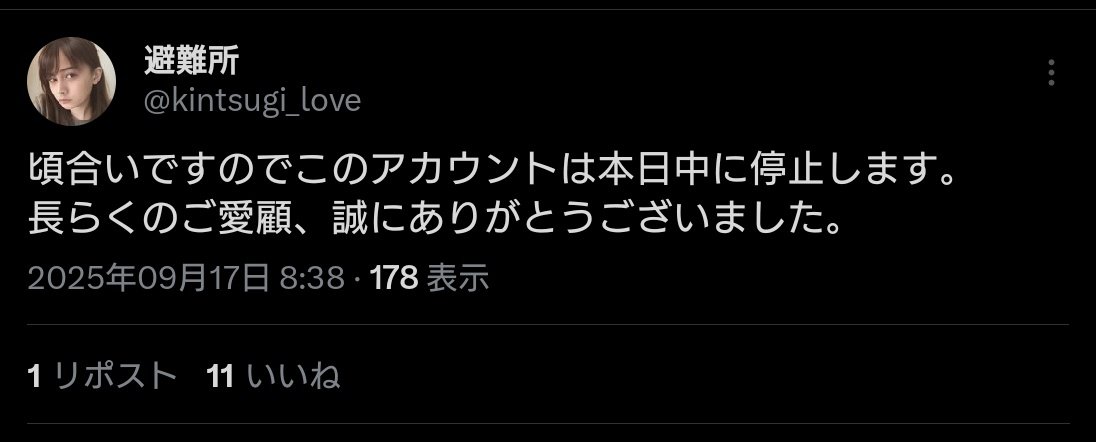Viewport: 1096px width, 442px height.
Task: Open the 11 いいね likes list
Action: coord(273,376)
